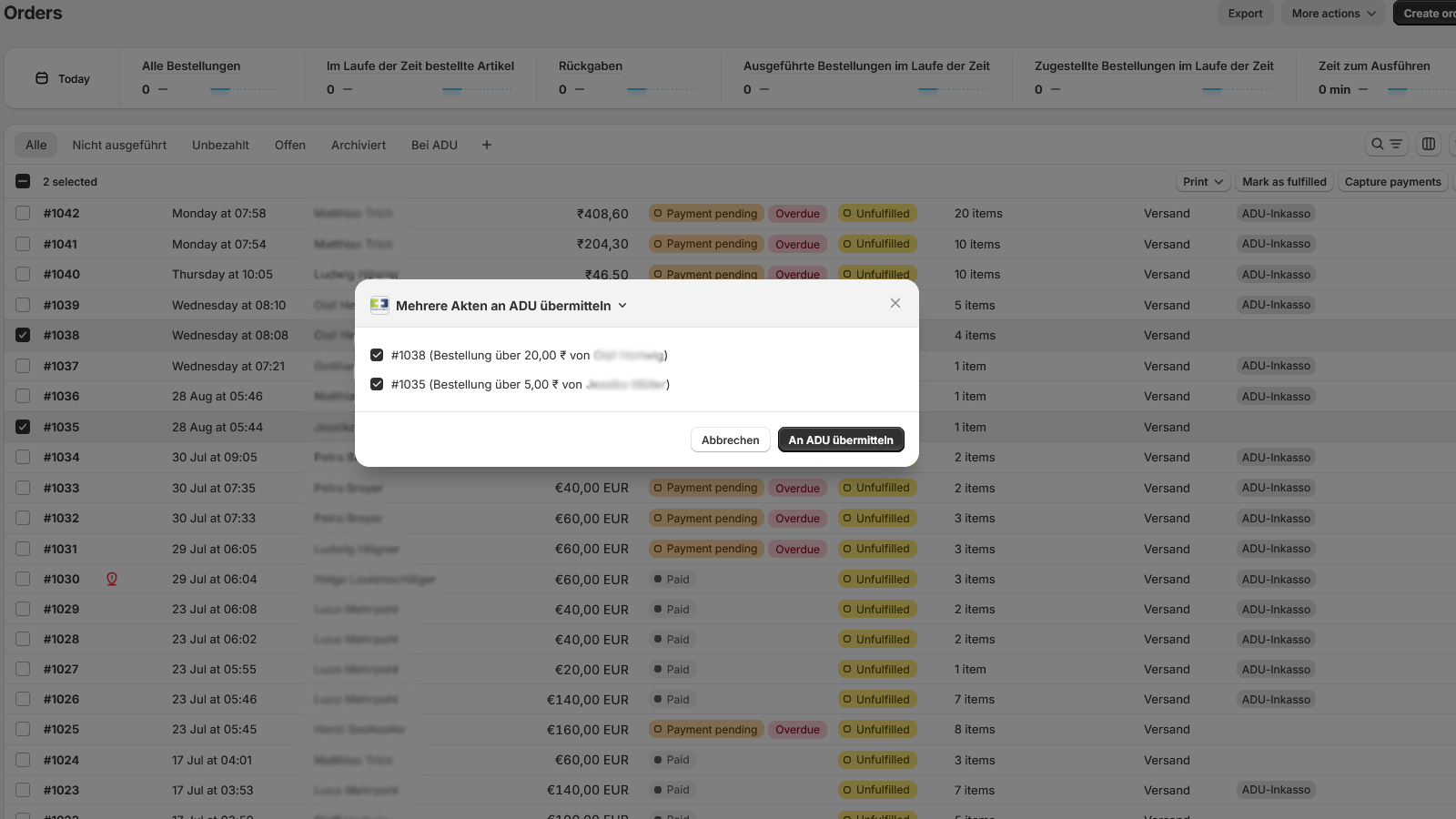The width and height of the screenshot is (1456, 819).
Task: Switch to the Unbezahlt tab
Action: (220, 145)
